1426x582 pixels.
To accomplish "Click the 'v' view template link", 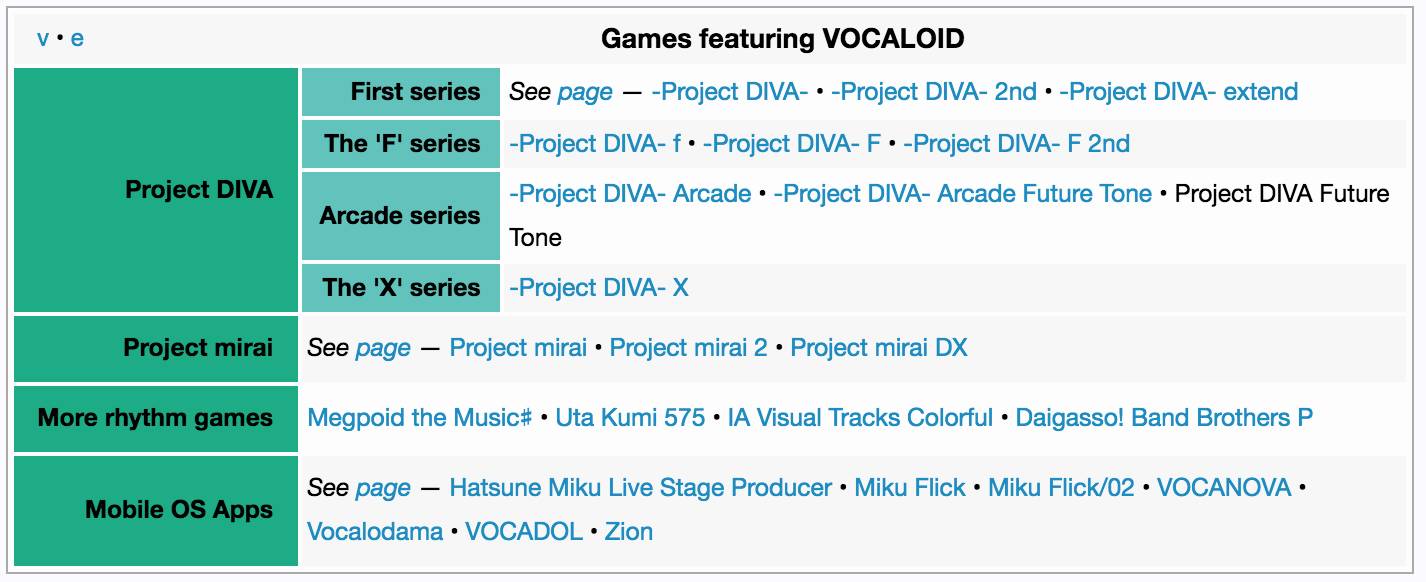I will (x=43, y=39).
